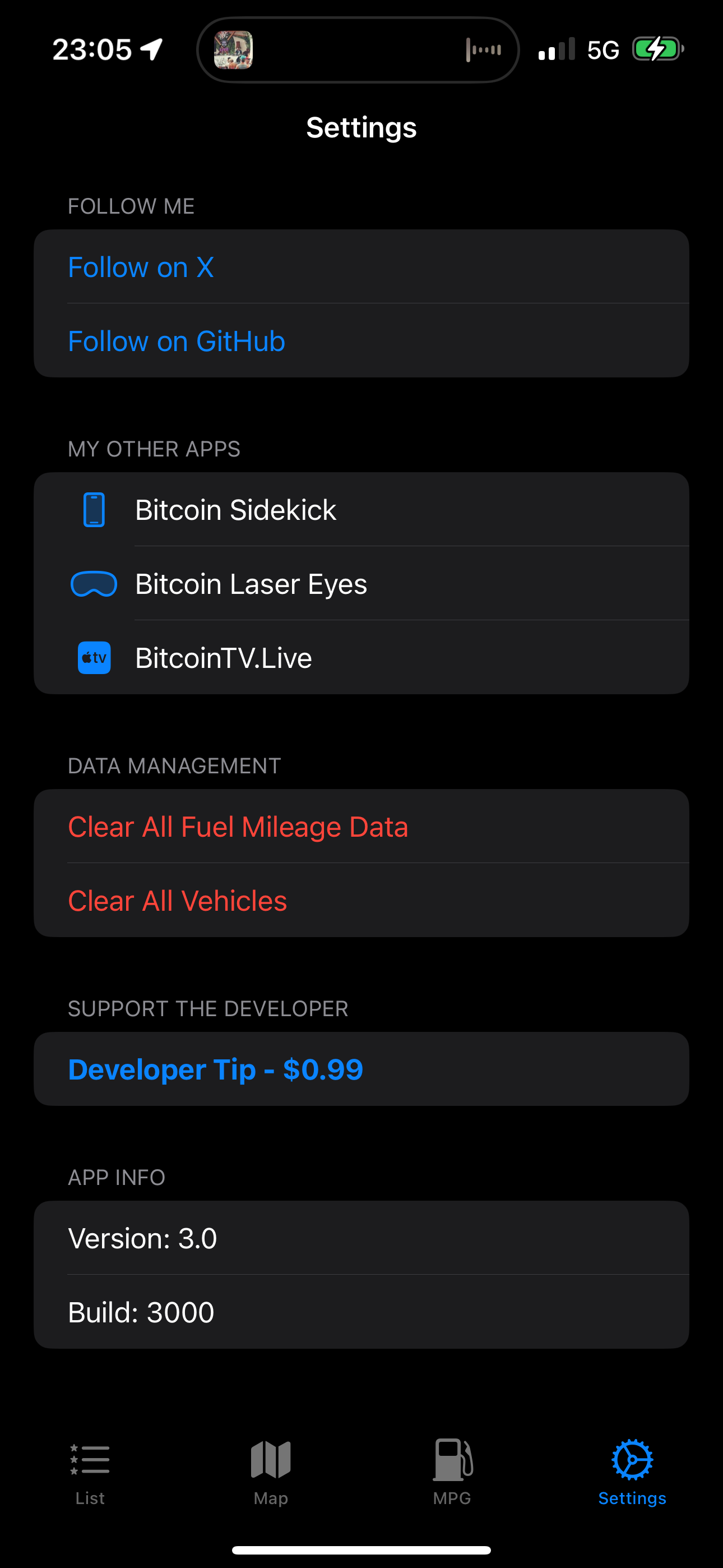The width and height of the screenshot is (723, 1568).
Task: Open the Map tab icon
Action: tap(271, 1460)
